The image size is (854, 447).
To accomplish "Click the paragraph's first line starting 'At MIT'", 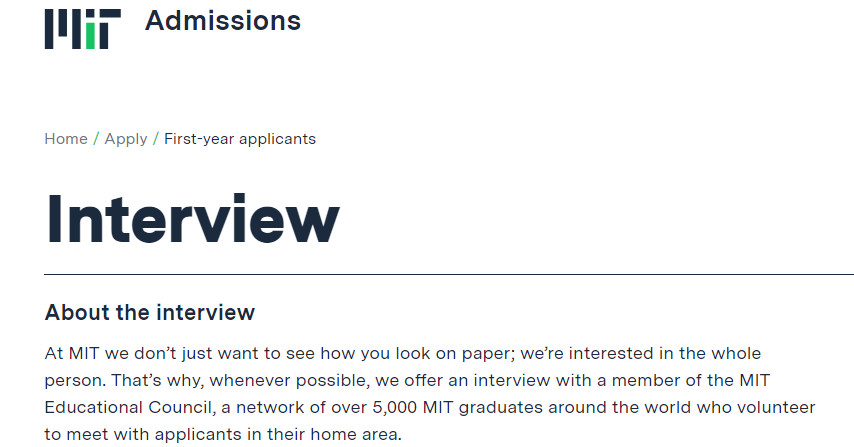I will 402,353.
